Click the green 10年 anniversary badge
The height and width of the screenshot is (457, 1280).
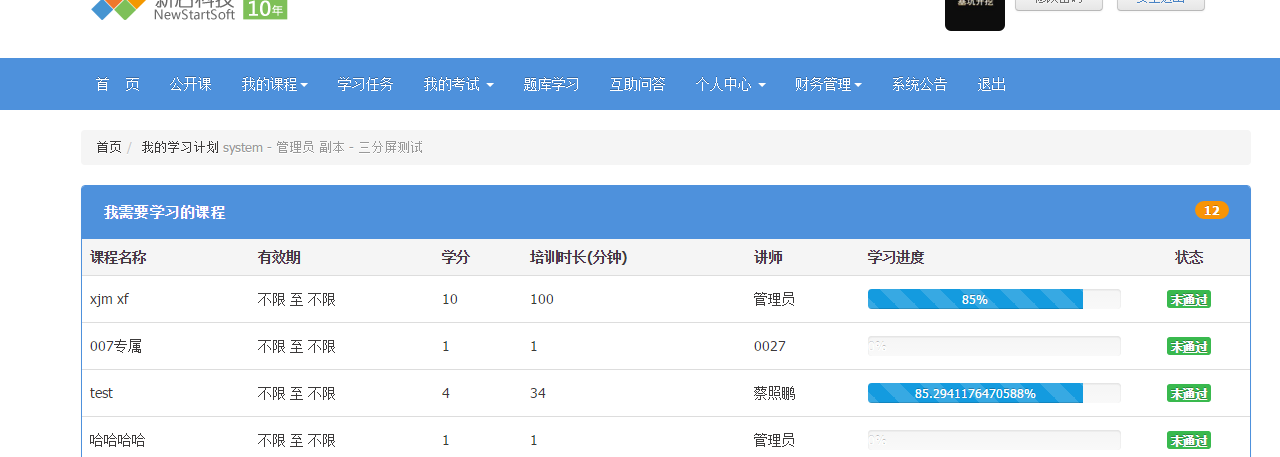pyautogui.click(x=265, y=9)
